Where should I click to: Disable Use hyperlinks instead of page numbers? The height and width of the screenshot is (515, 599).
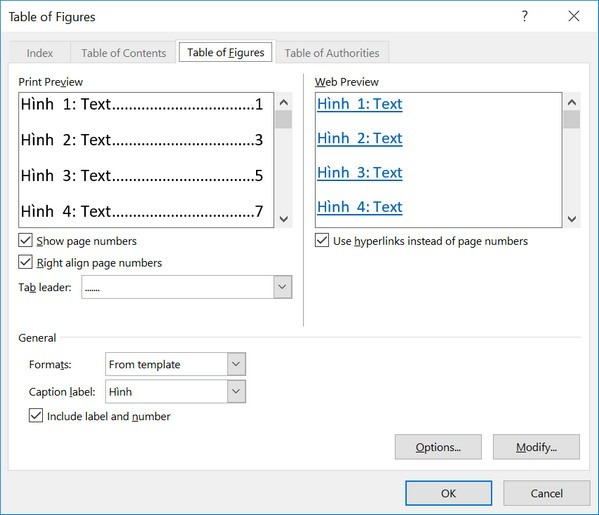322,241
